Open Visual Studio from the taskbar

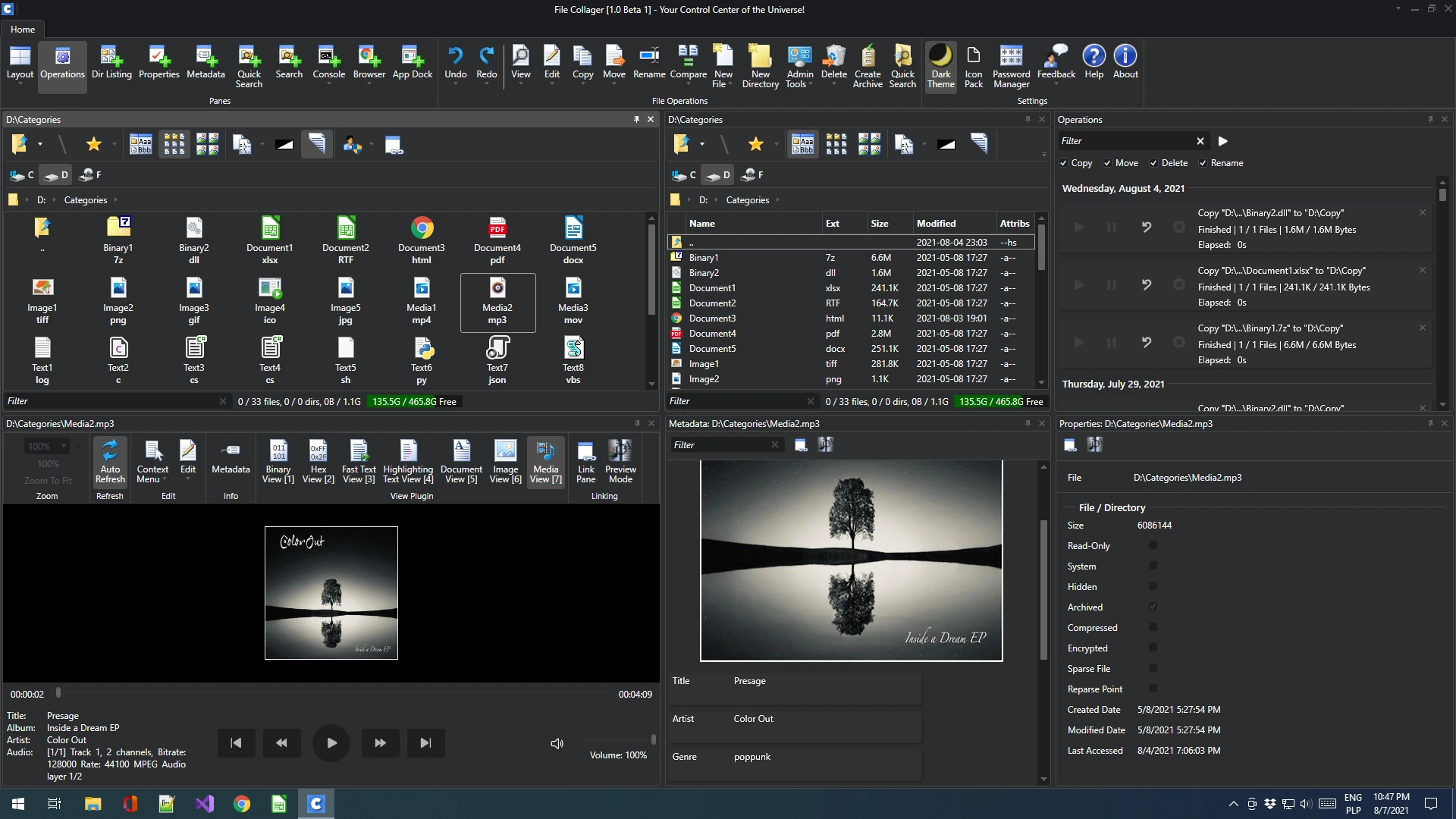[x=204, y=804]
